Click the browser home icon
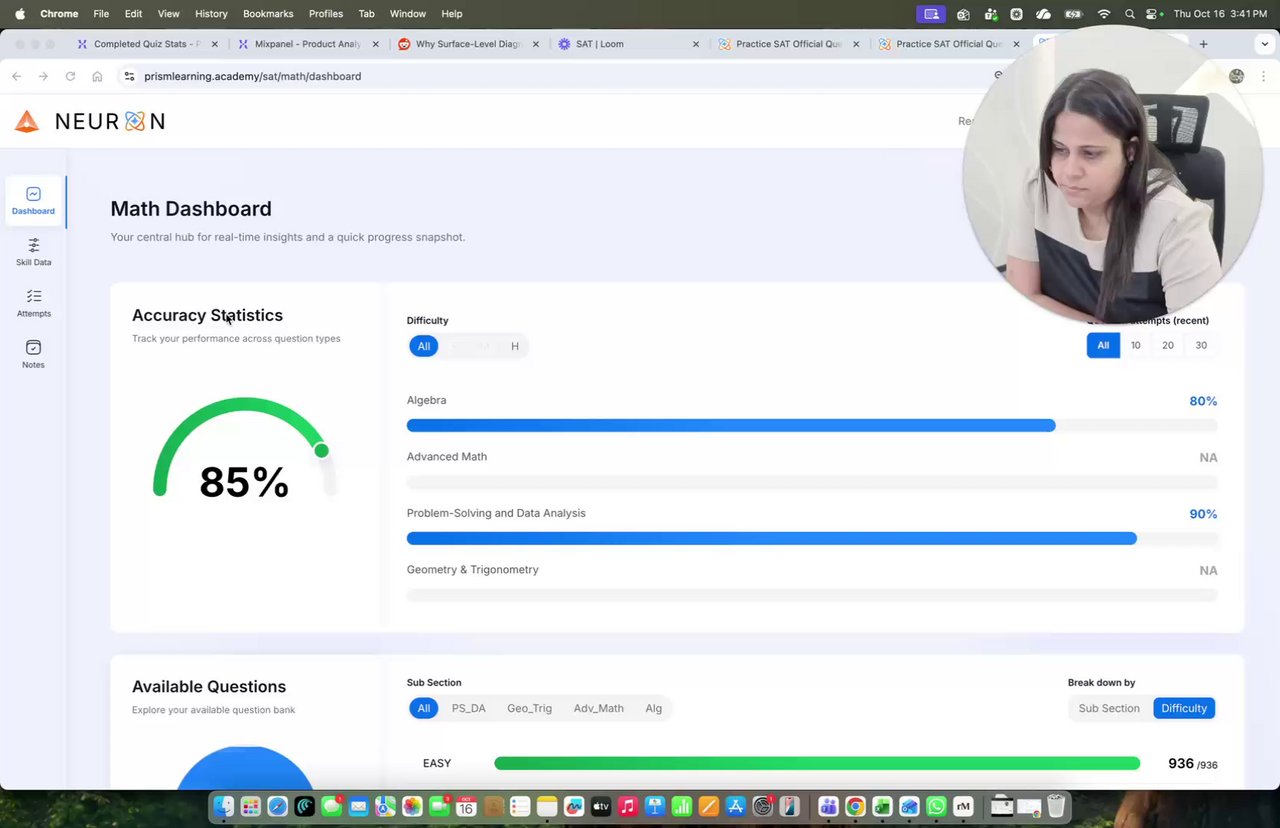This screenshot has width=1280, height=828. [x=97, y=76]
